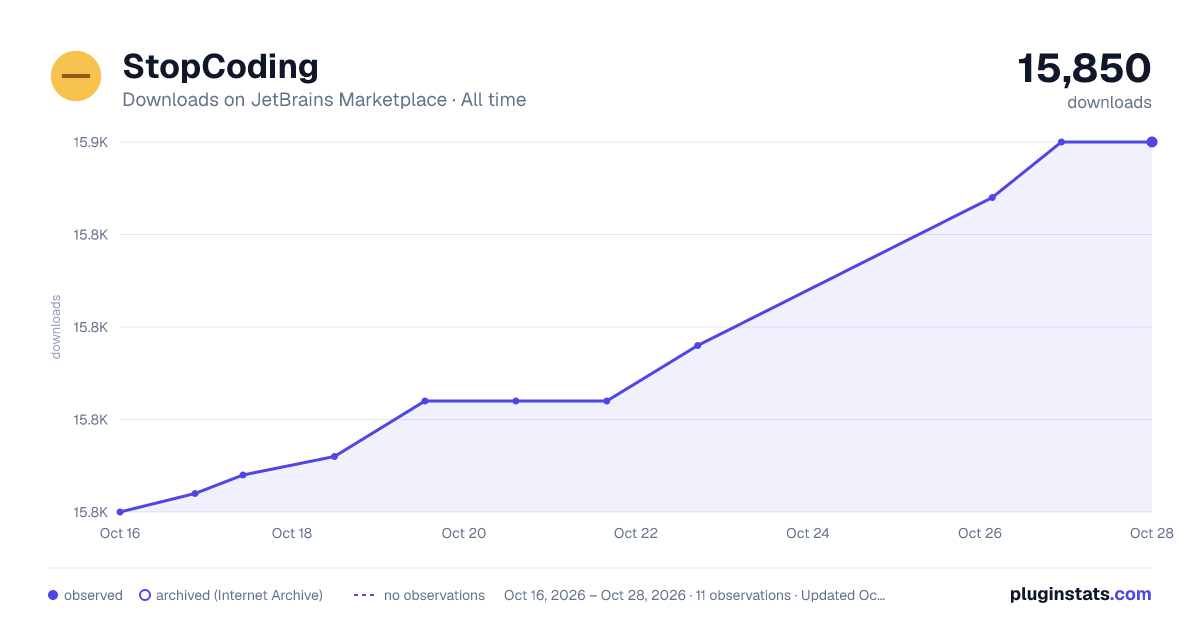Click the 15,850 downloads total
1200x630 pixels.
click(1084, 69)
